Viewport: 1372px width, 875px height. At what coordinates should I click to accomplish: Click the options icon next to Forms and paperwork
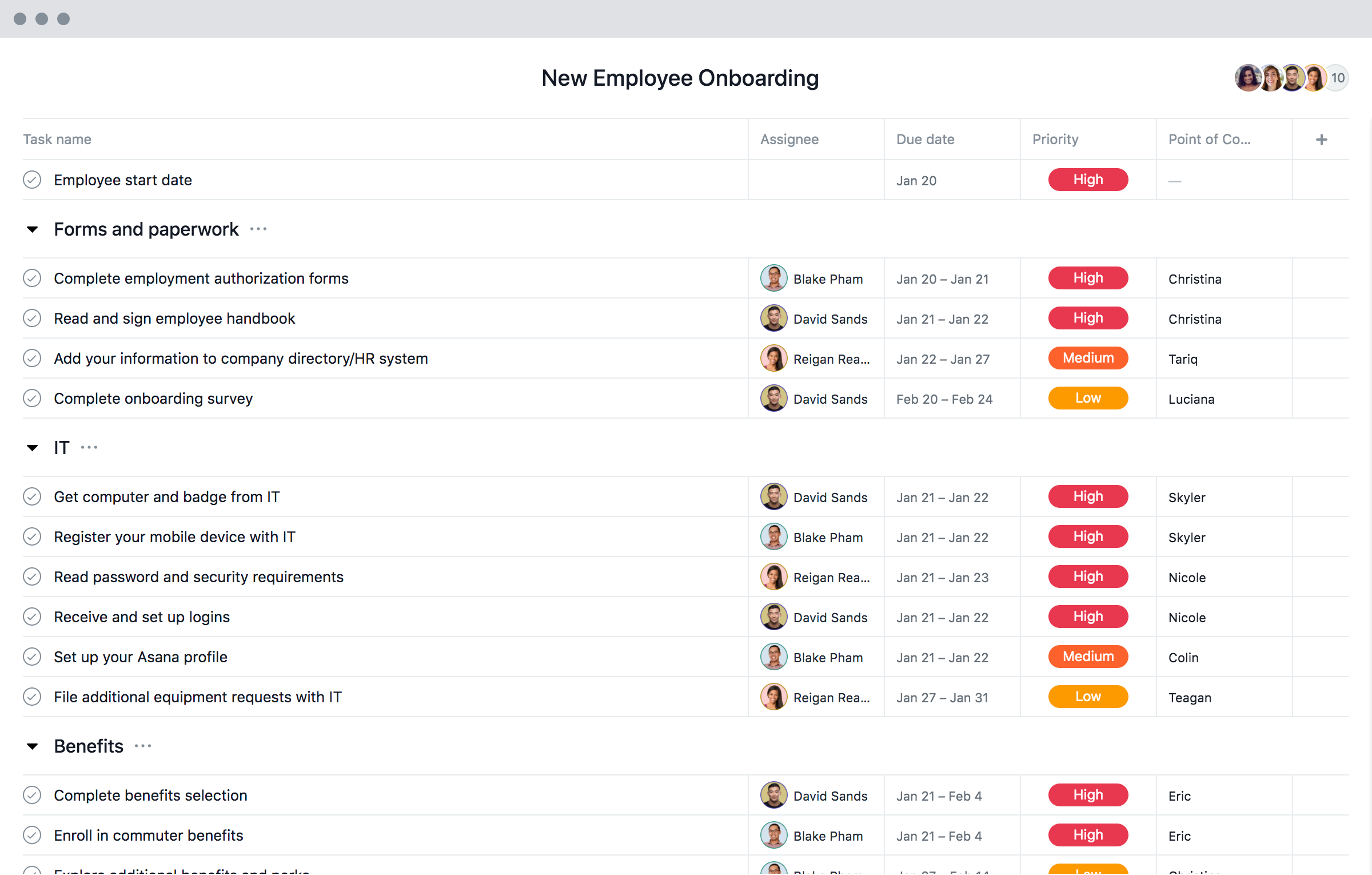(257, 229)
